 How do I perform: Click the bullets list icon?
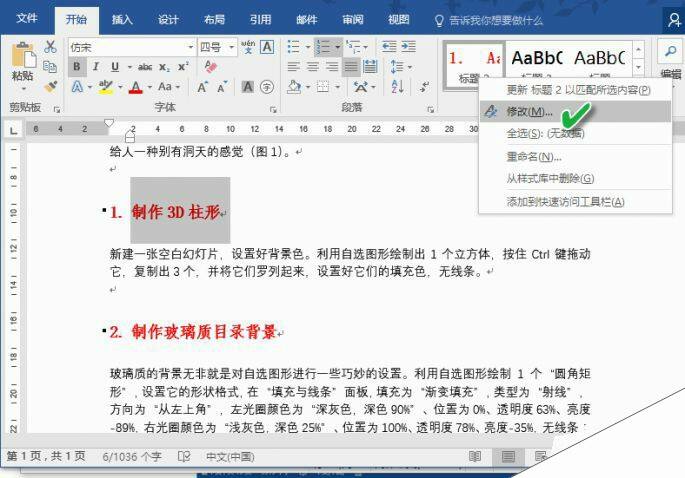(294, 47)
